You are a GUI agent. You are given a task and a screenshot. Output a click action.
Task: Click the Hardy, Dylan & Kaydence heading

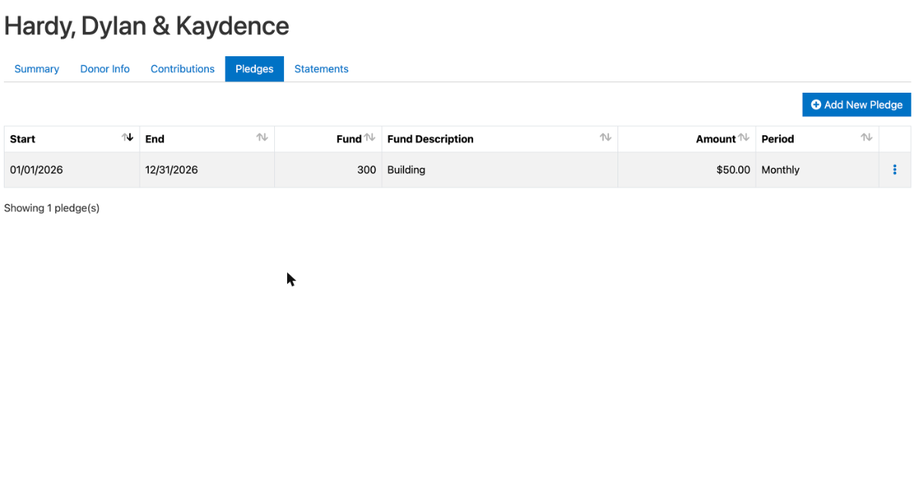pyautogui.click(x=147, y=26)
